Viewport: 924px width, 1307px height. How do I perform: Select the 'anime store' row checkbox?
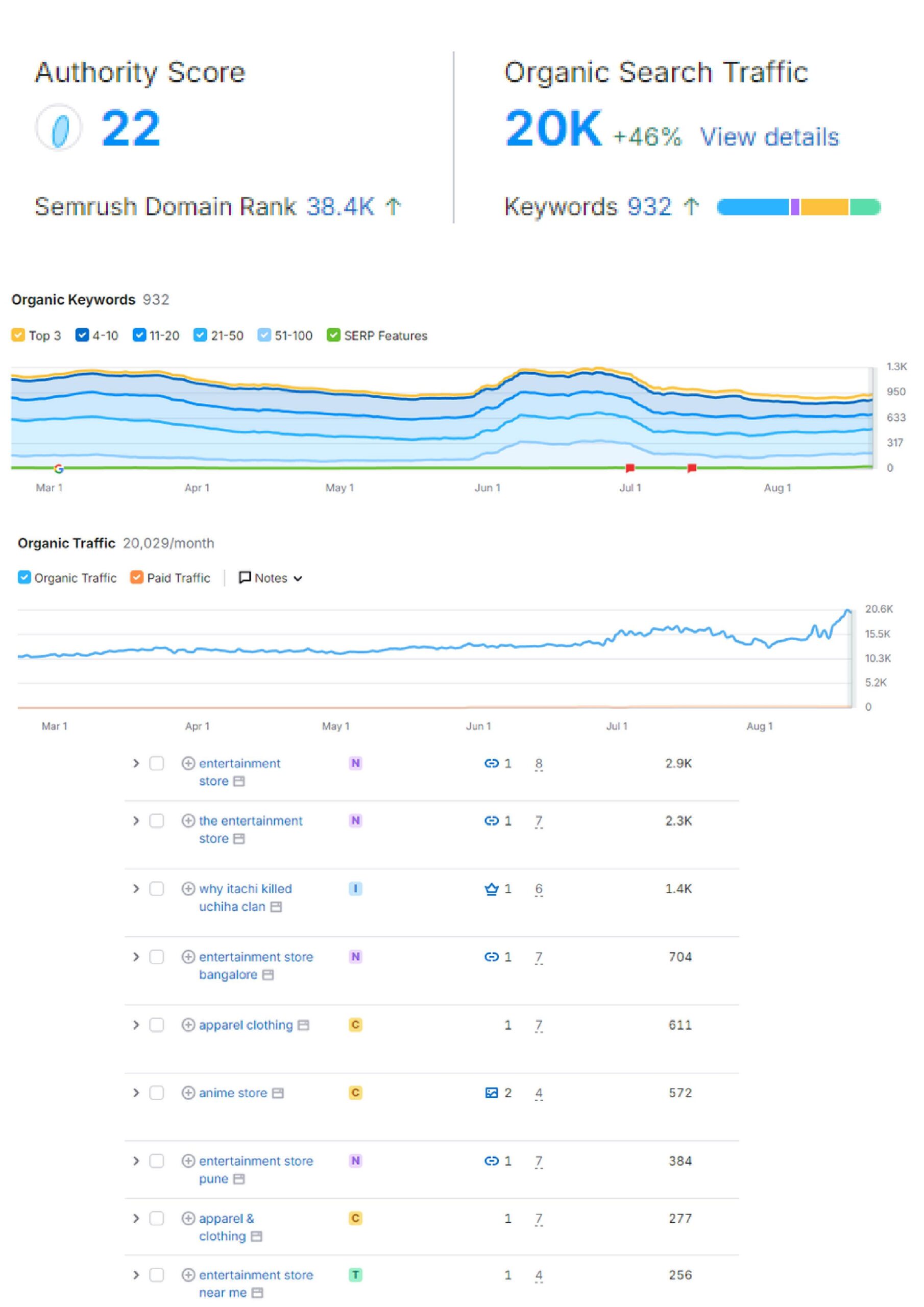pyautogui.click(x=157, y=1093)
